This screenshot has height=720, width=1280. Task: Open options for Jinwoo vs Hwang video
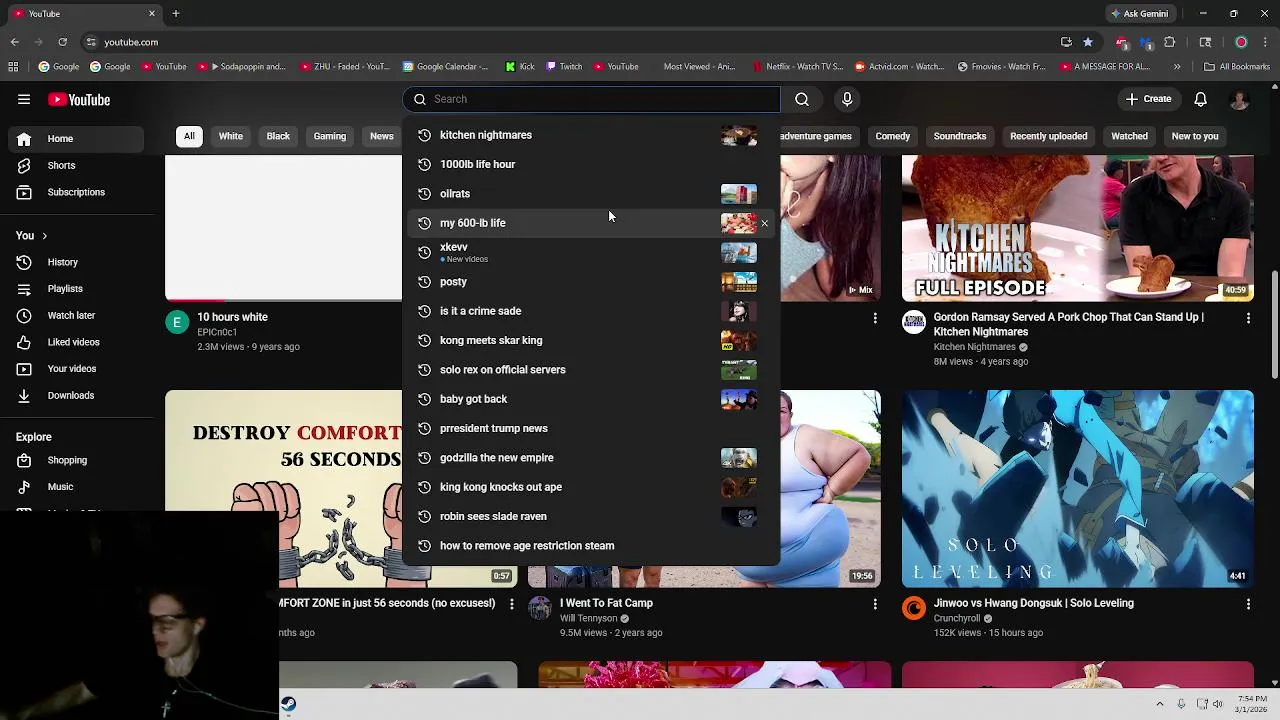coord(1248,604)
